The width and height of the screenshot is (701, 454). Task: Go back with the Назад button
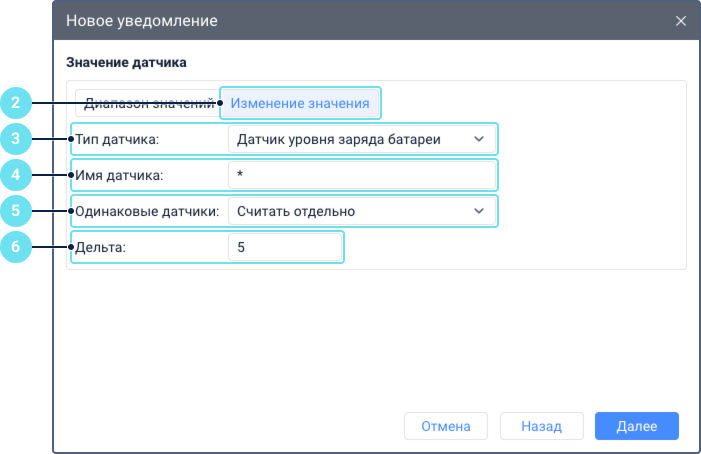(540, 426)
